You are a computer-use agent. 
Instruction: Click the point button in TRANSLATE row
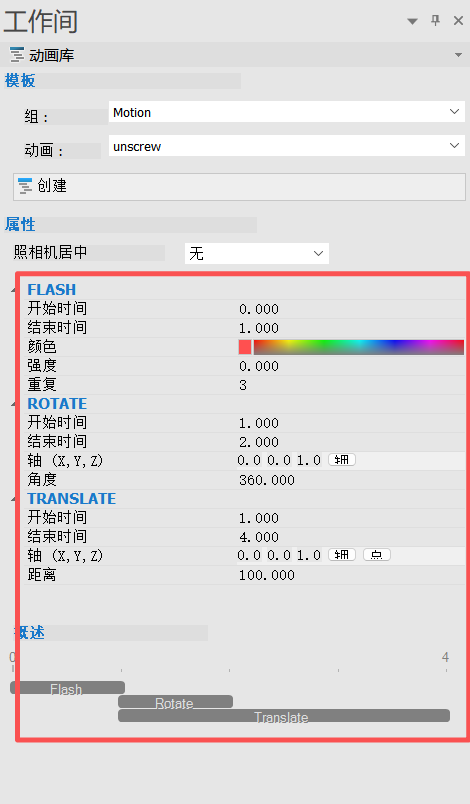(377, 554)
